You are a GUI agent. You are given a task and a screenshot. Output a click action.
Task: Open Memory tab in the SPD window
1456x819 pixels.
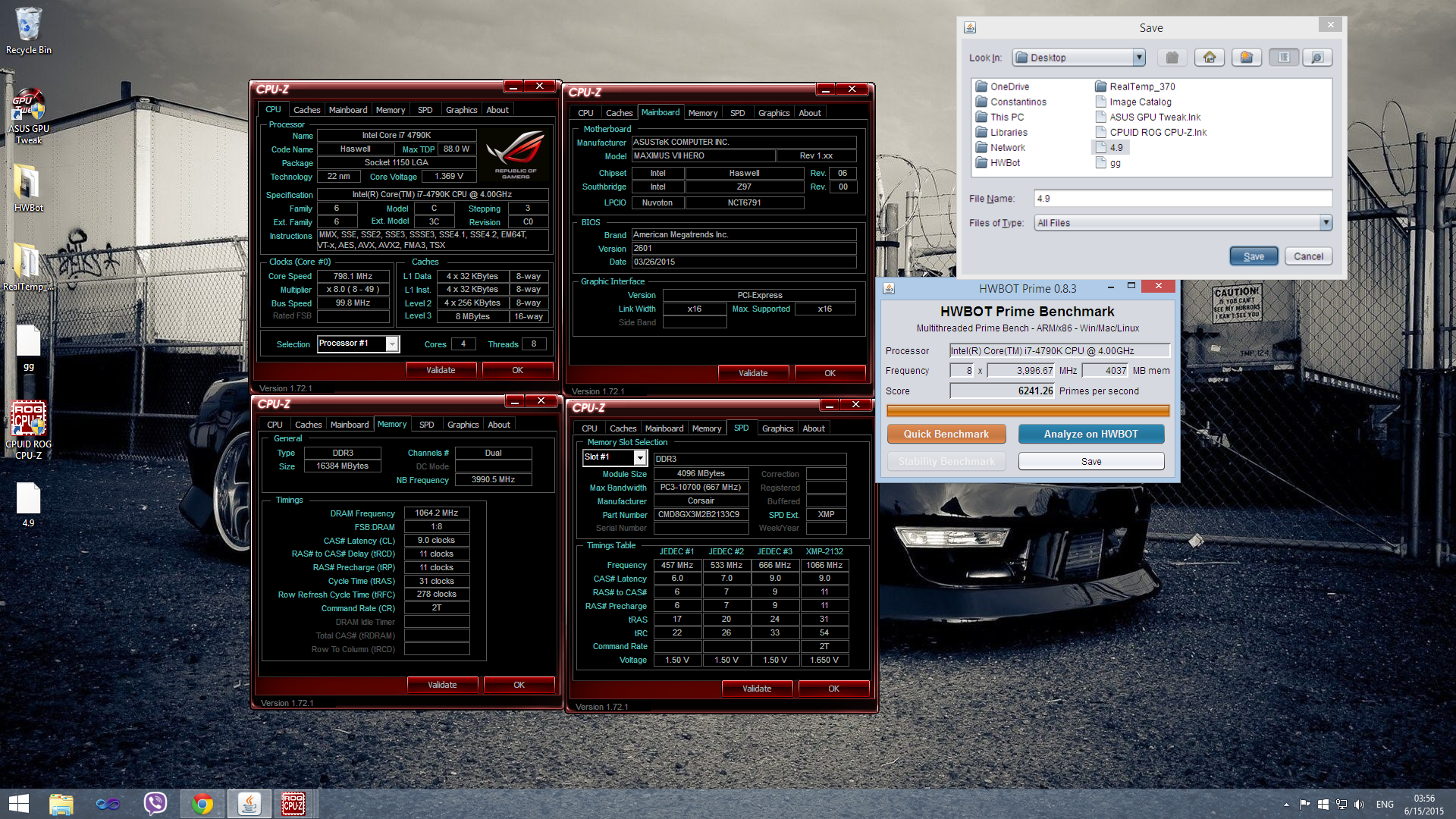coord(706,428)
